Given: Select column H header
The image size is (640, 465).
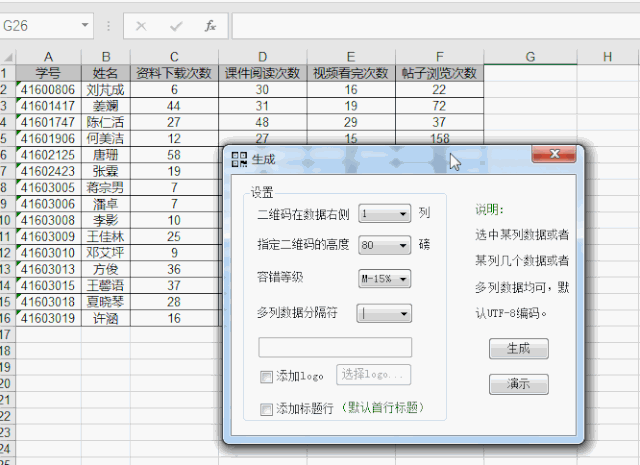Looking at the screenshot, I should (x=607, y=57).
